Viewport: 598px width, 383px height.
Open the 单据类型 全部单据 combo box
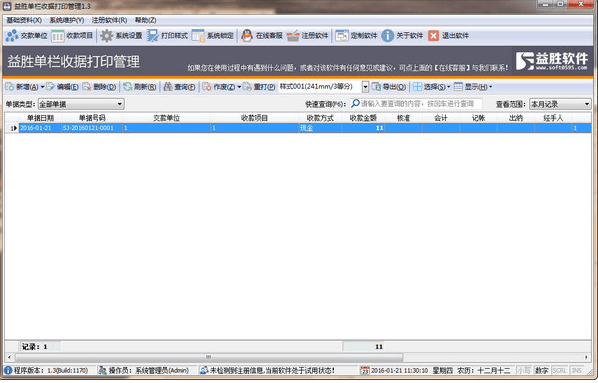81,104
